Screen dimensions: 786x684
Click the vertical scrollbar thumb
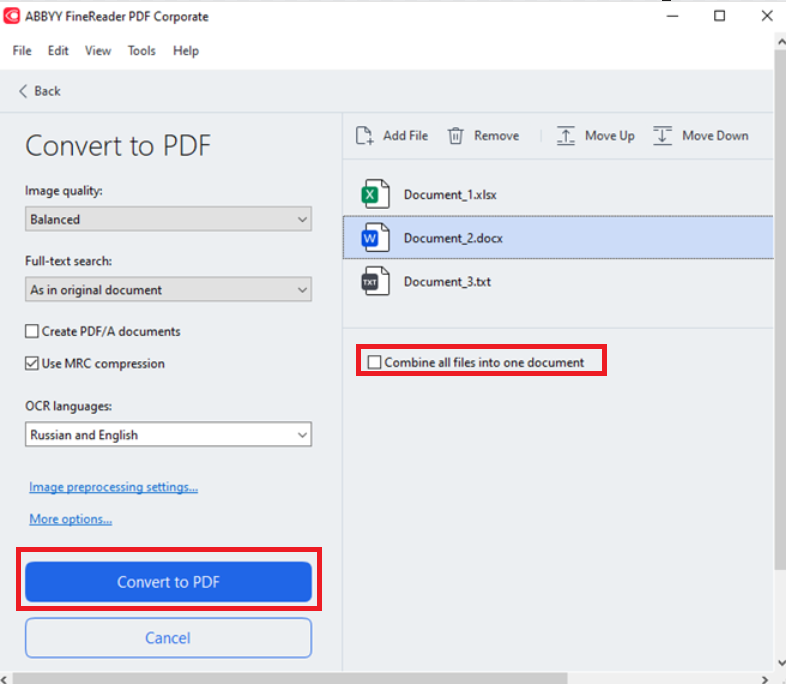pyautogui.click(x=780, y=311)
